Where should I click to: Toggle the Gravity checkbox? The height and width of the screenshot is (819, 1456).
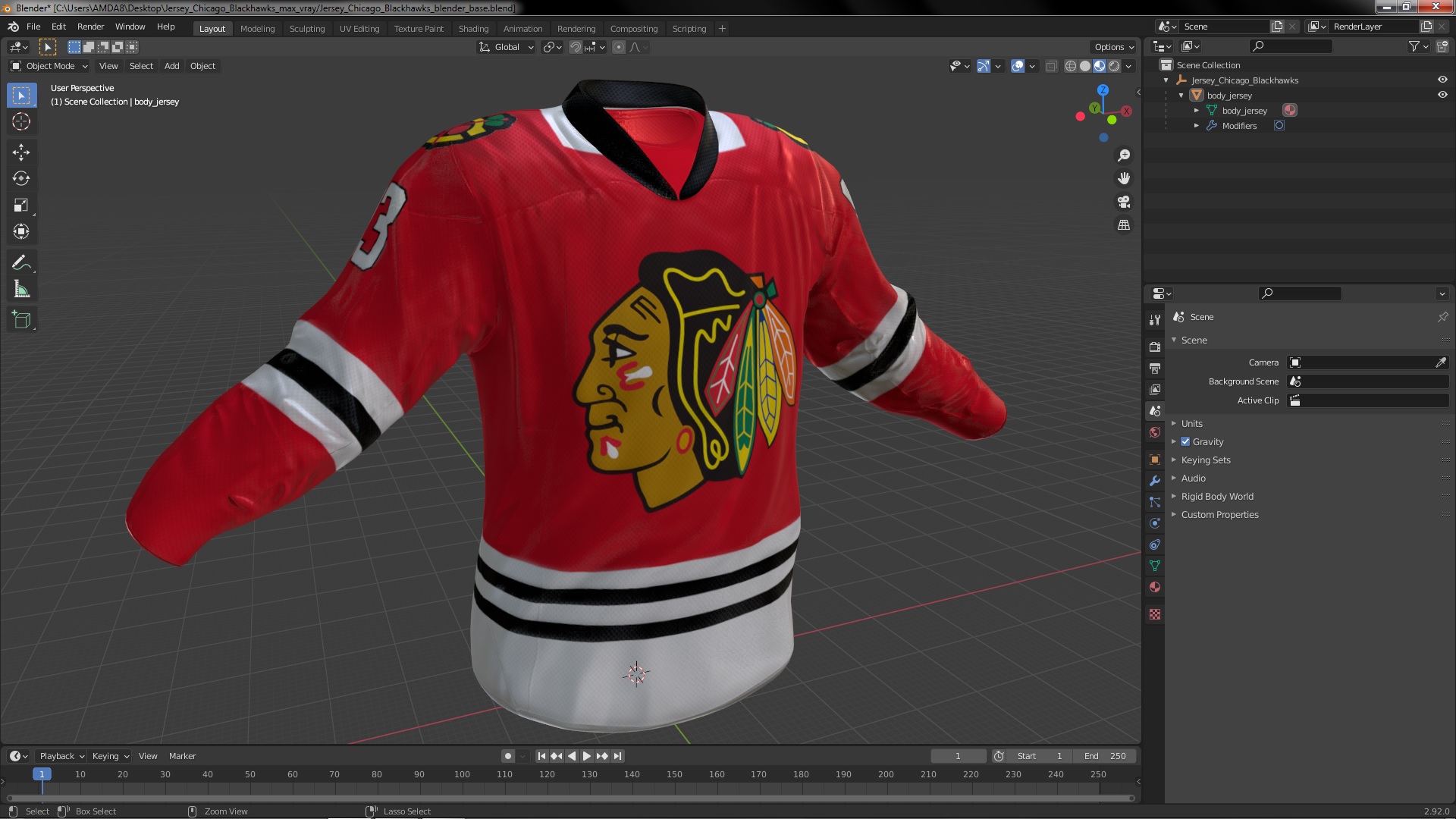(x=1185, y=441)
